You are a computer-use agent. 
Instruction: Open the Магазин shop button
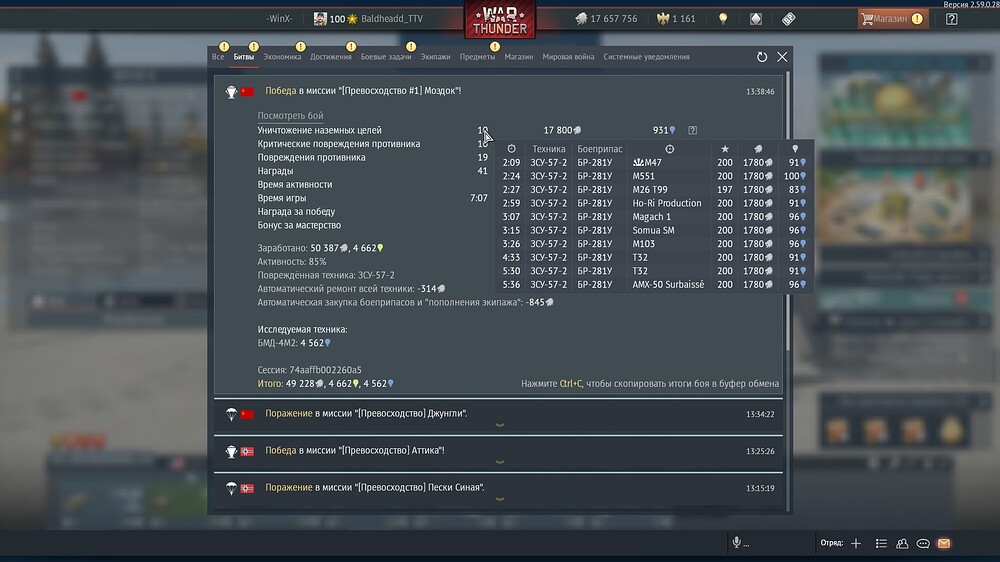point(892,18)
